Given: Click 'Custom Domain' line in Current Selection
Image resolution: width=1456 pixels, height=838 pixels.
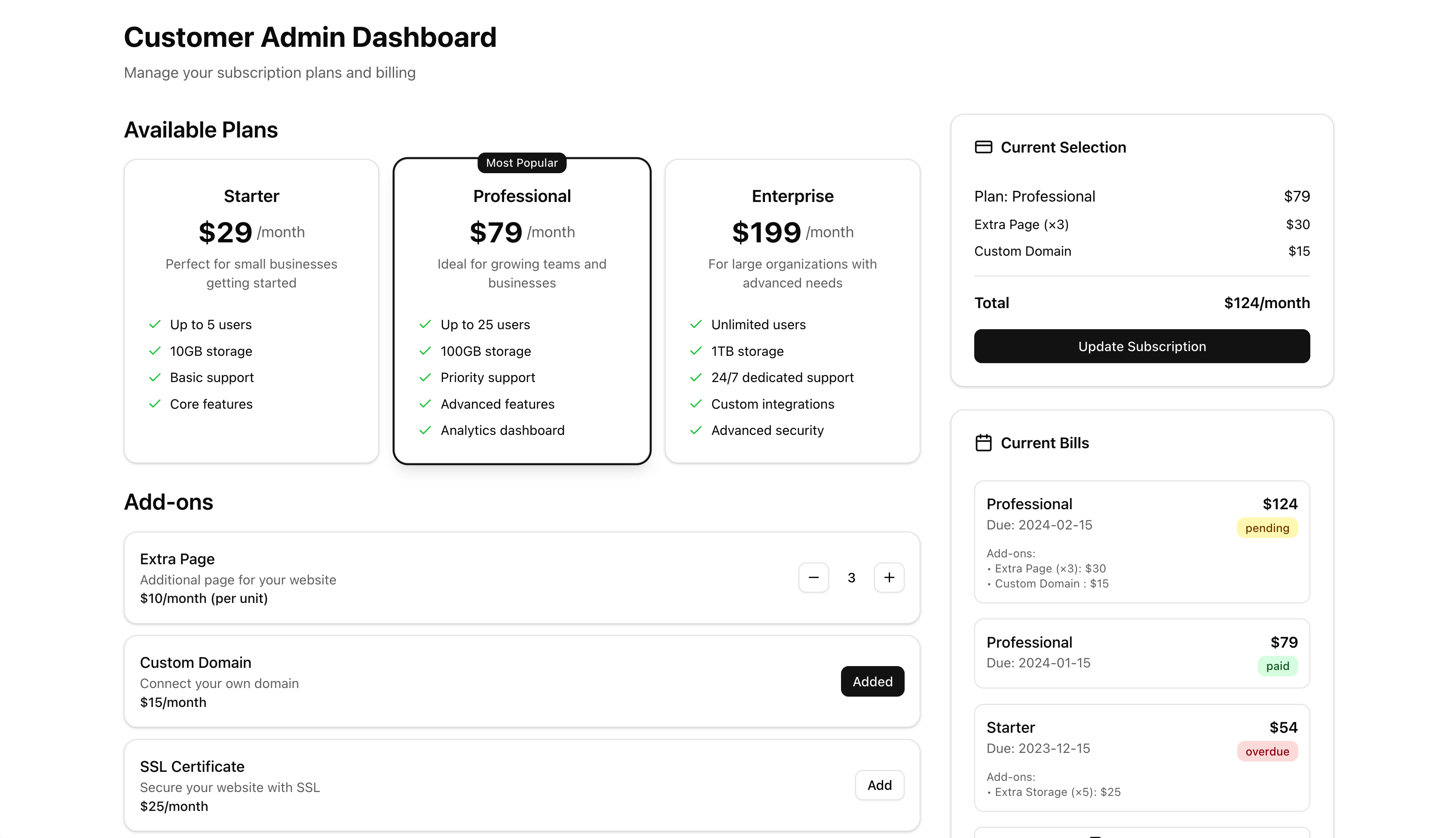Looking at the screenshot, I should [x=1022, y=251].
